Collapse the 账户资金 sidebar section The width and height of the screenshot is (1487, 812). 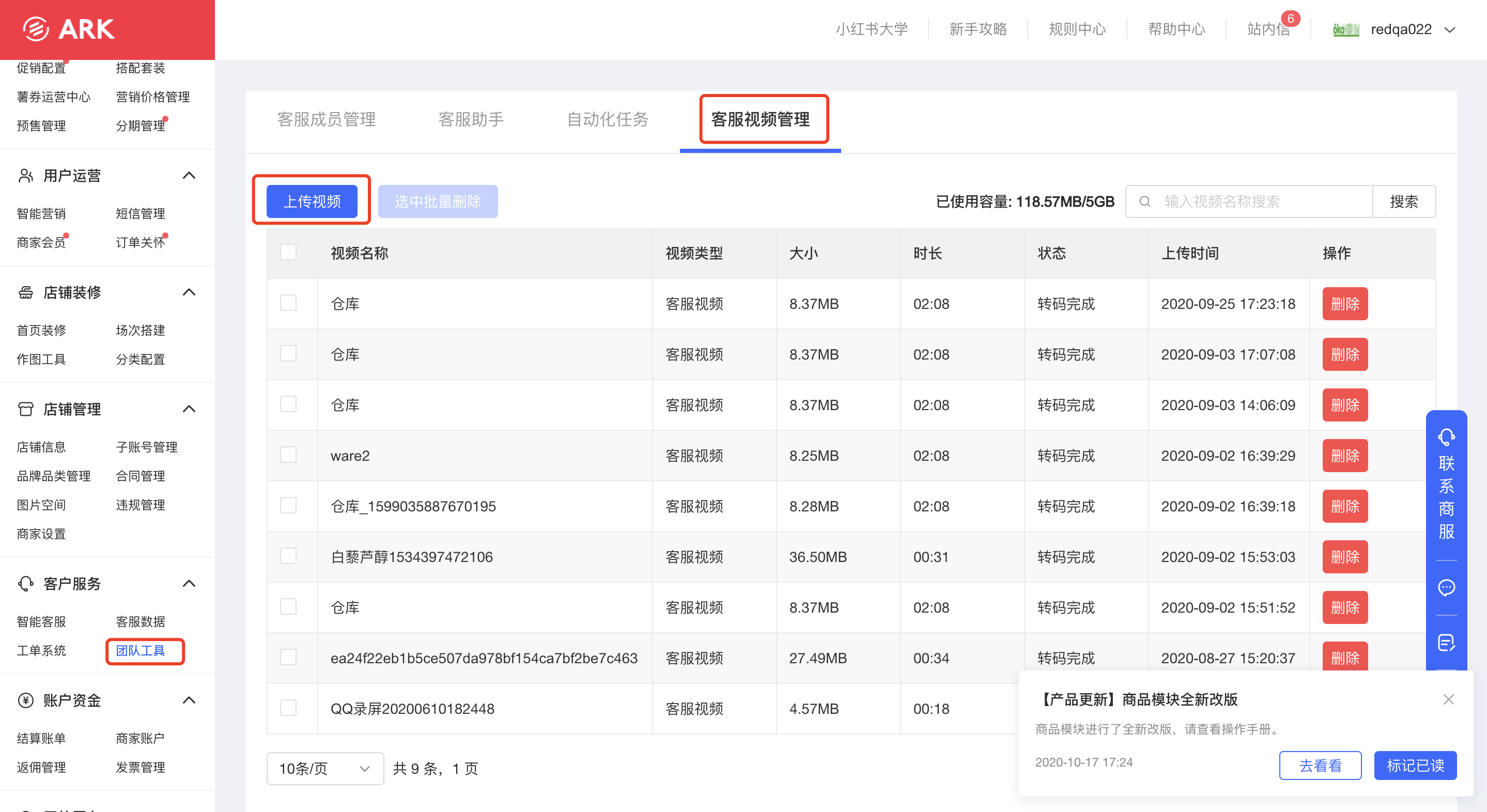(x=189, y=700)
